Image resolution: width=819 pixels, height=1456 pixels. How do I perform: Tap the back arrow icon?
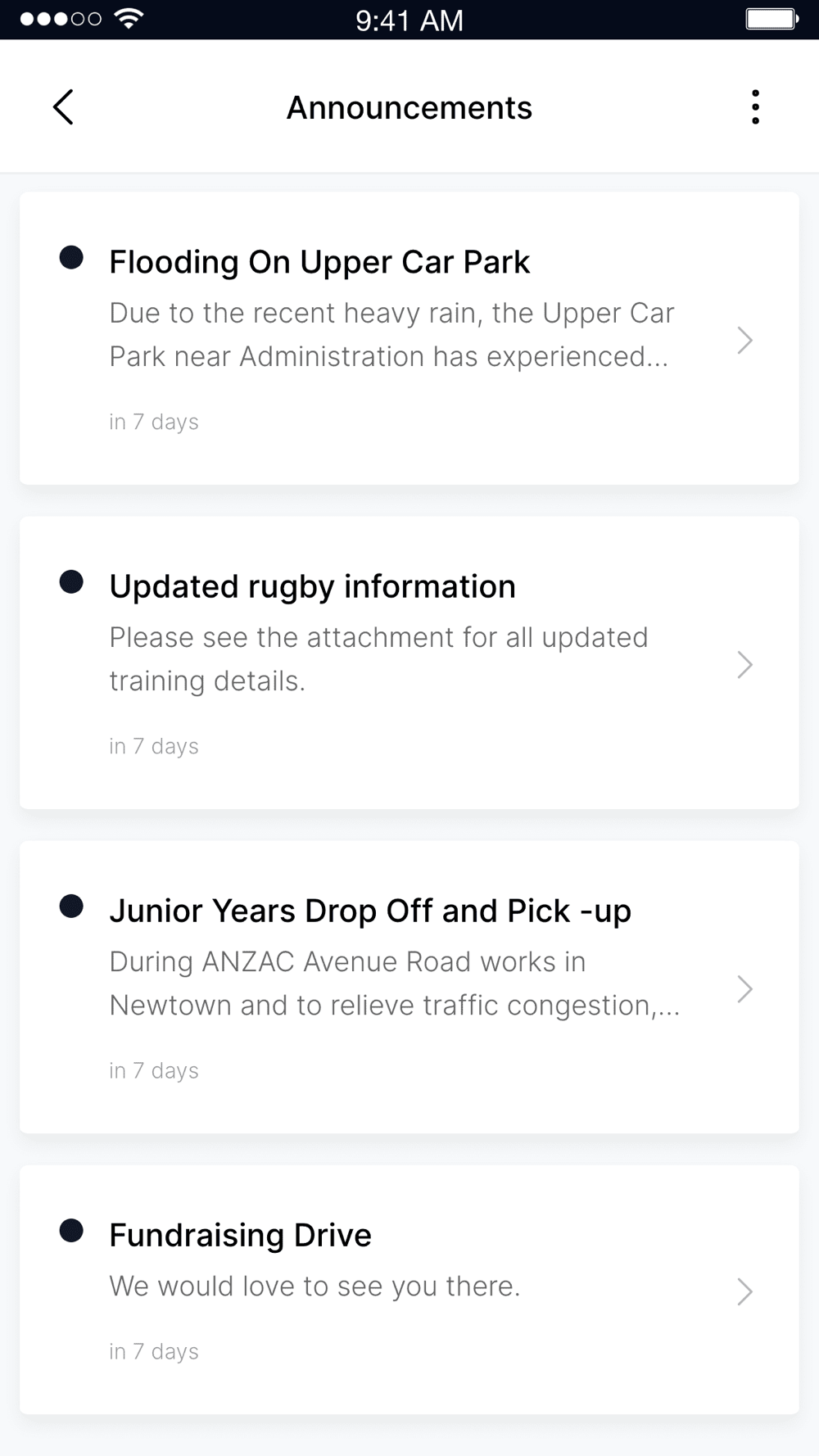click(63, 107)
